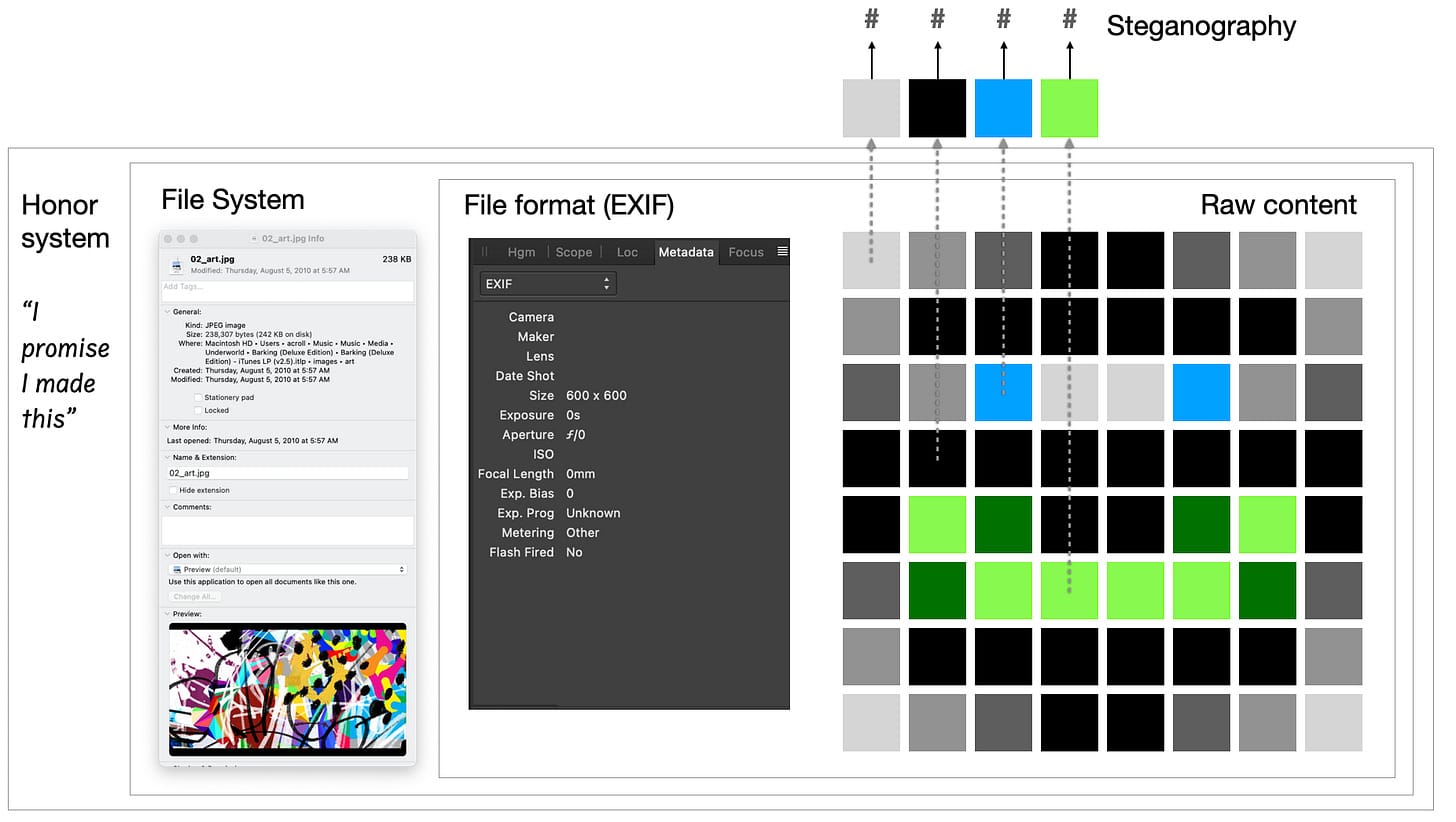Screen dimensions: 1456x822
Task: Click the colorful artwork preview thumbnail
Action: (x=287, y=689)
